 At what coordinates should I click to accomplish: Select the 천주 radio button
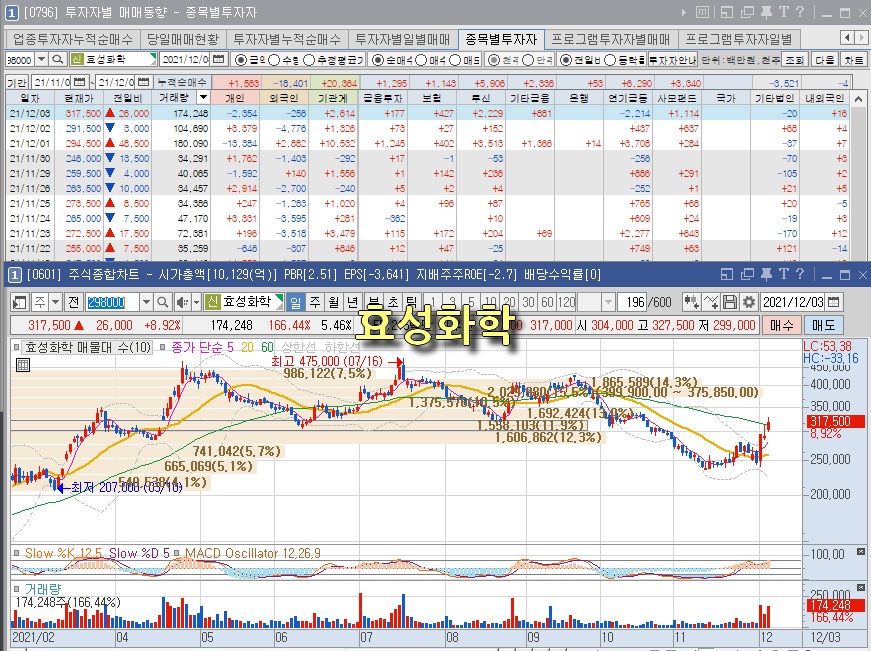(494, 59)
